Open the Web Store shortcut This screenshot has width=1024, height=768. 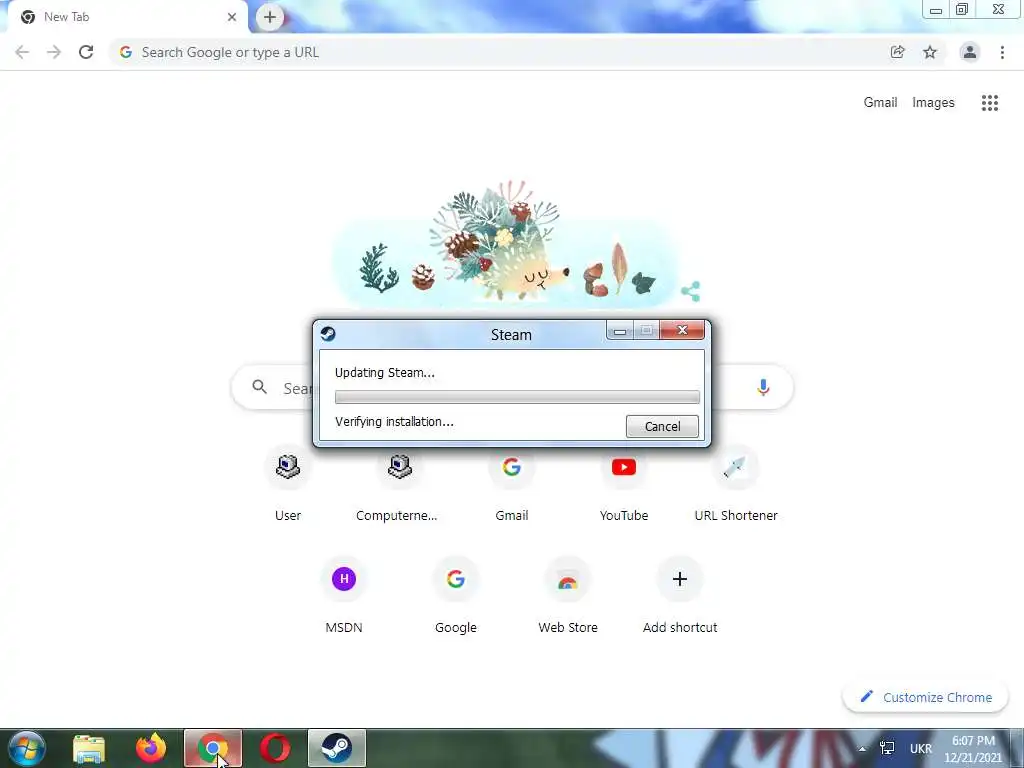[568, 596]
